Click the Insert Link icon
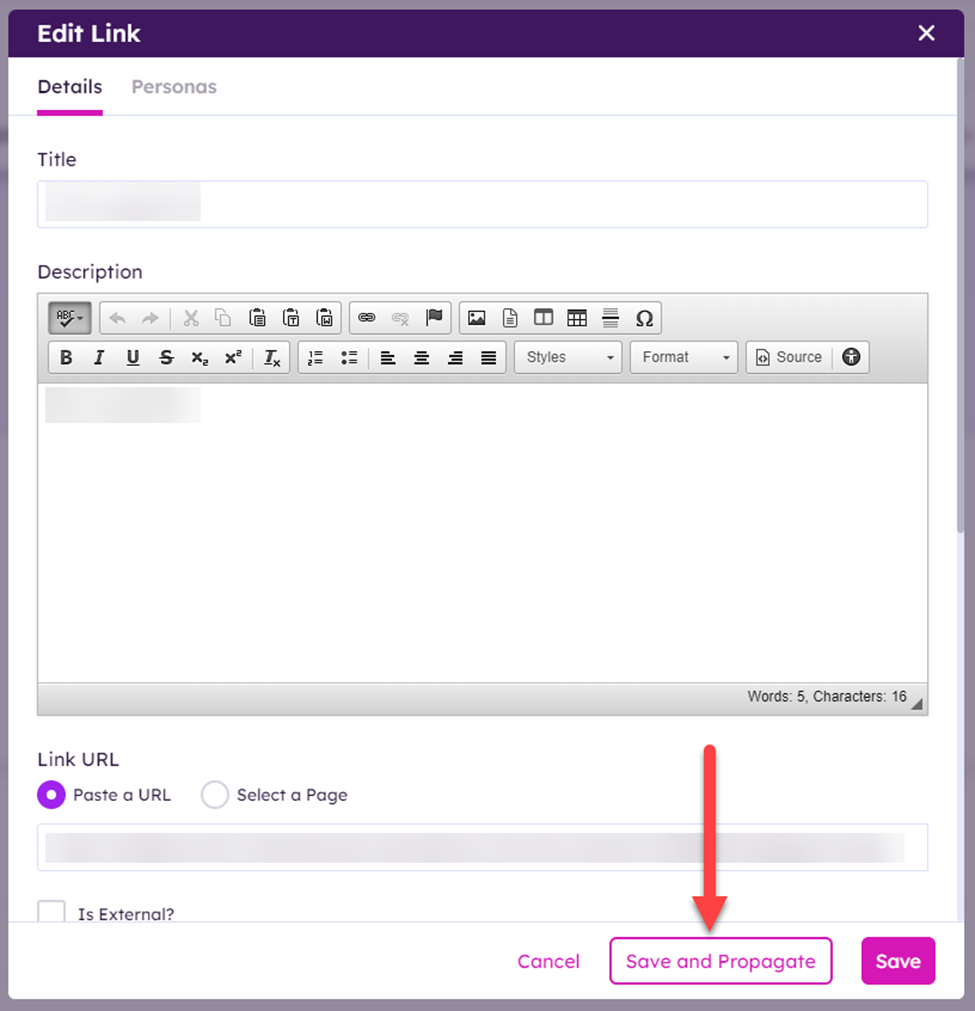Screen dimensions: 975x1011 point(367,318)
